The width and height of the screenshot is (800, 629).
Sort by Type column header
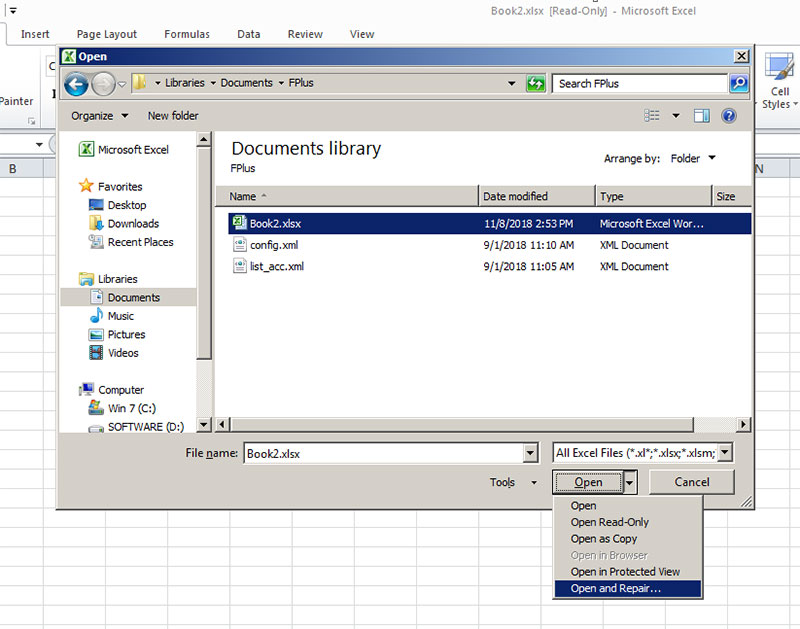[x=653, y=196]
